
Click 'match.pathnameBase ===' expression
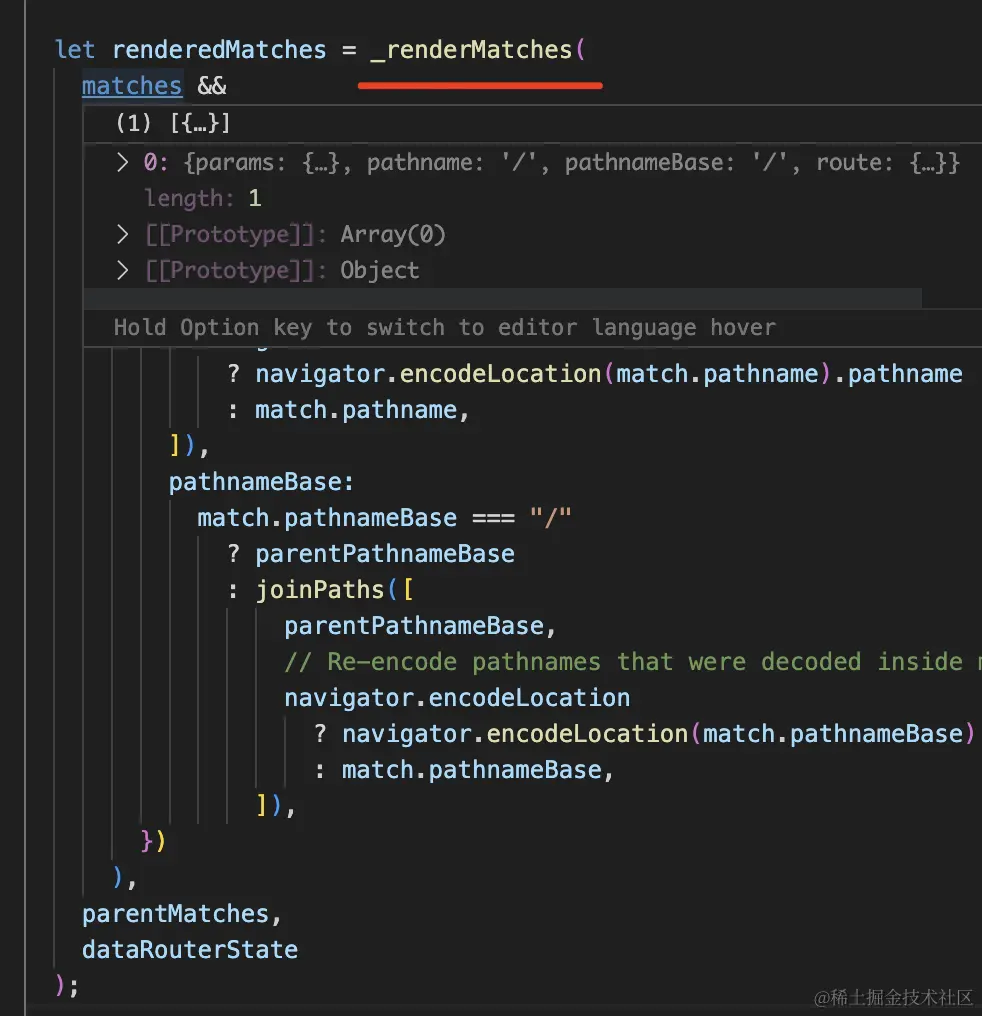click(356, 518)
